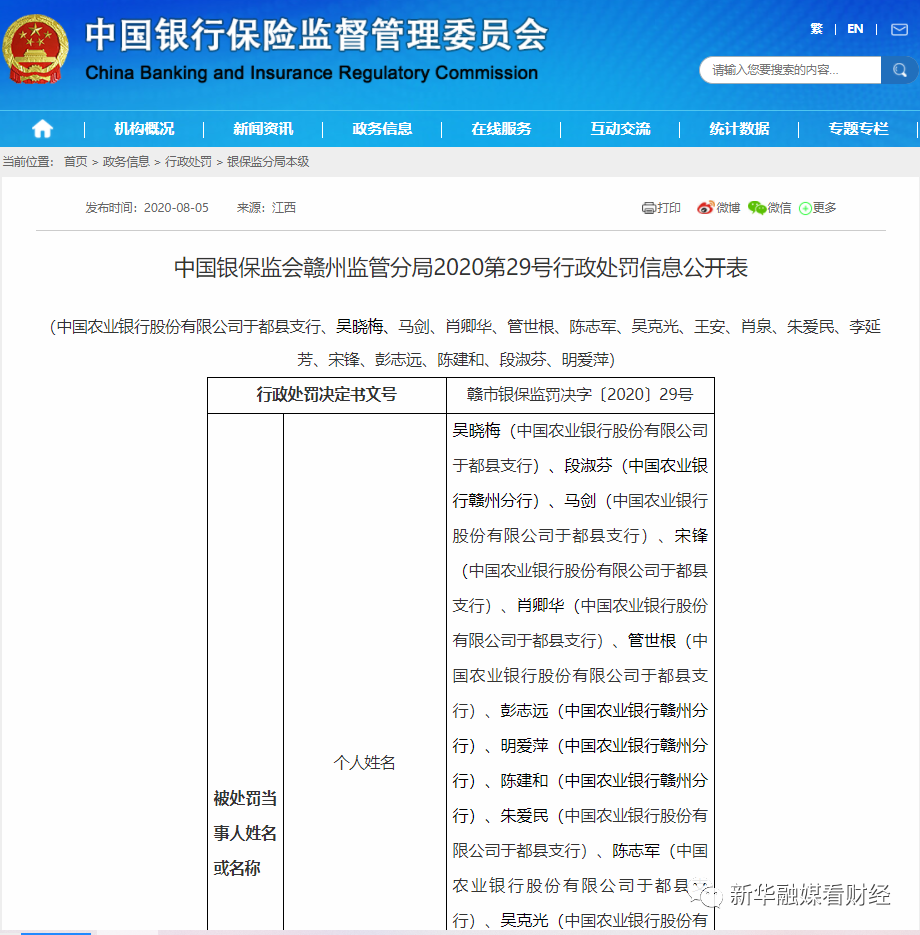Open the mail envelope icon
The height and width of the screenshot is (935, 920).
coord(899,29)
